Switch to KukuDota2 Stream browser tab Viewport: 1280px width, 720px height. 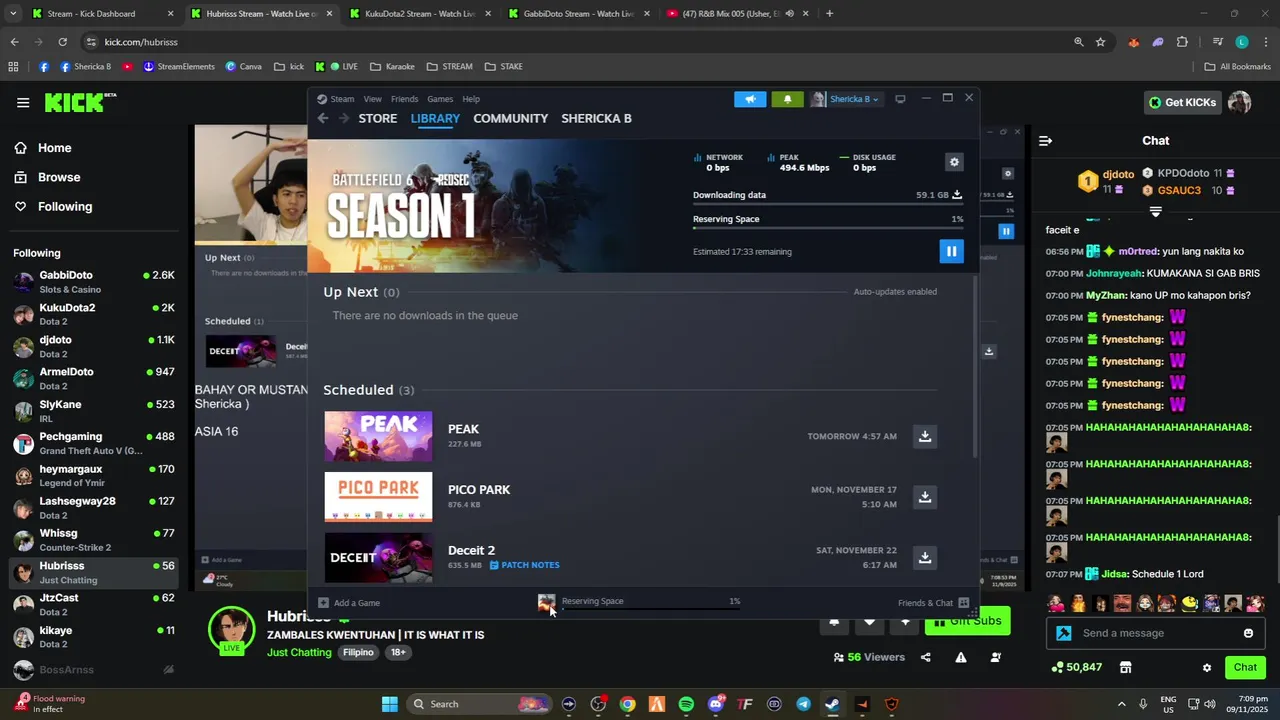click(421, 14)
